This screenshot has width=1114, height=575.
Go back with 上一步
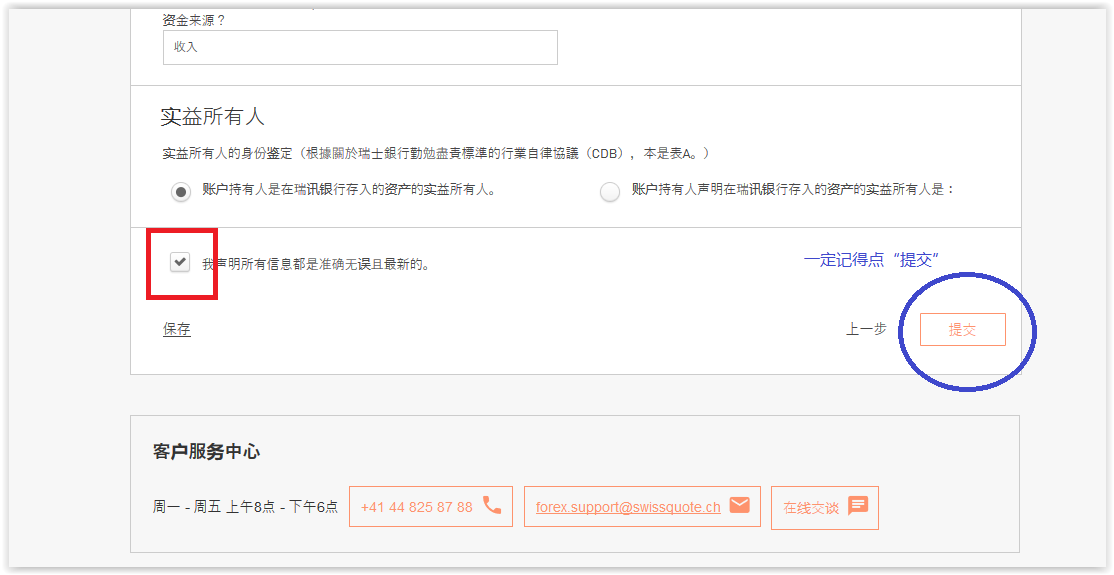pos(866,329)
